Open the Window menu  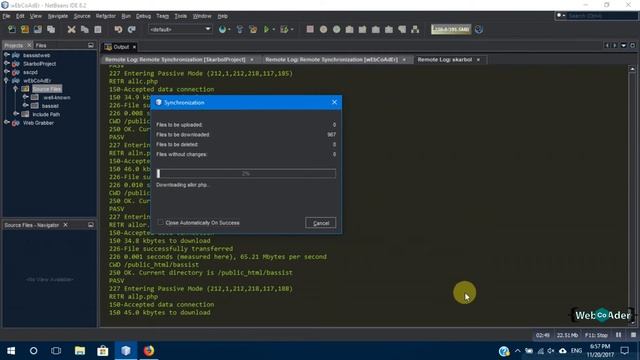pyautogui.click(x=202, y=16)
